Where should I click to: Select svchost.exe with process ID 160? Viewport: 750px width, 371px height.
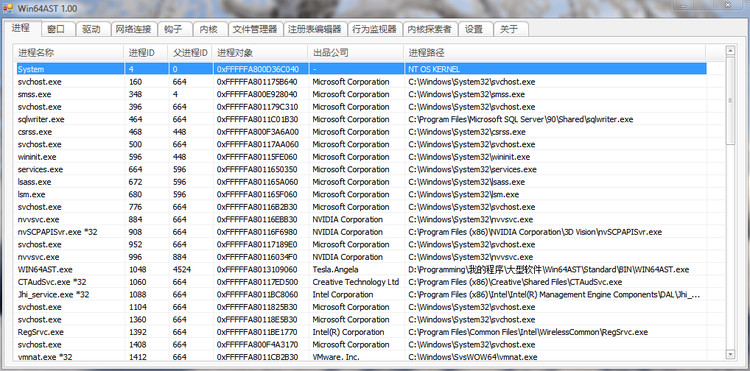pyautogui.click(x=361, y=82)
